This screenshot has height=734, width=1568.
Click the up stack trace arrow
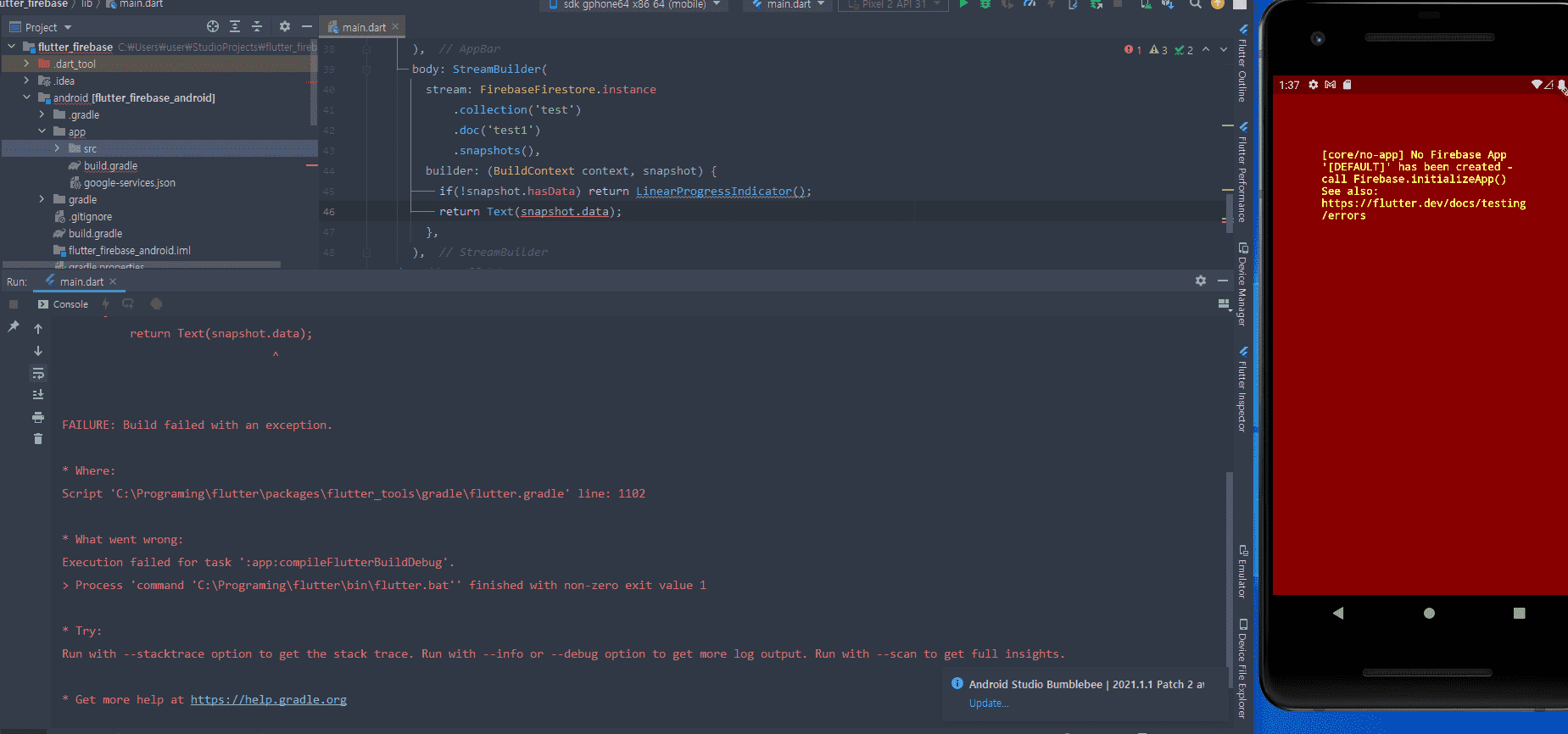38,329
